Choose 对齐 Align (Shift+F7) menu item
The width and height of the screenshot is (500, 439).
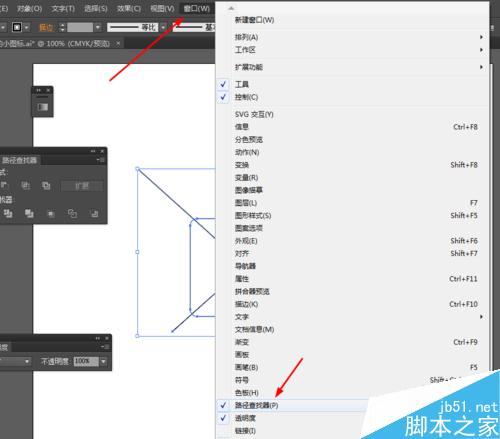coord(353,254)
